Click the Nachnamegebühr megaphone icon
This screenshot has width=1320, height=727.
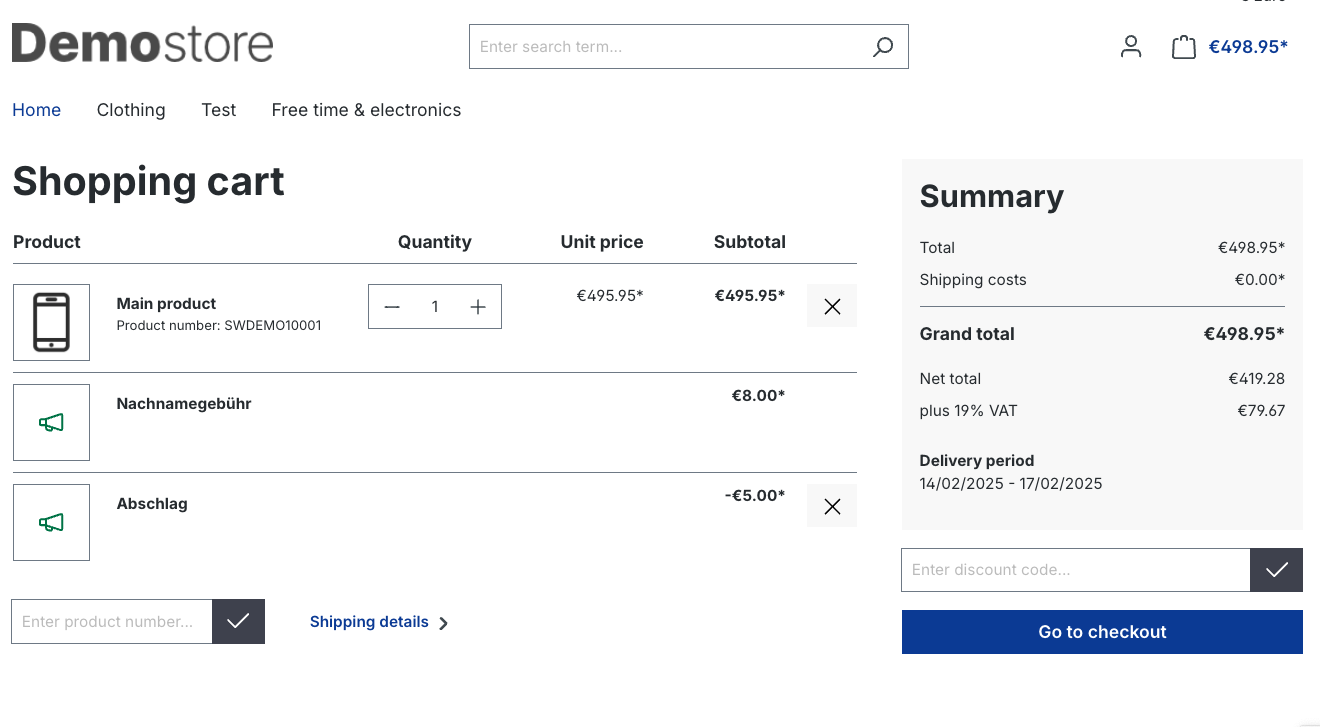51,423
